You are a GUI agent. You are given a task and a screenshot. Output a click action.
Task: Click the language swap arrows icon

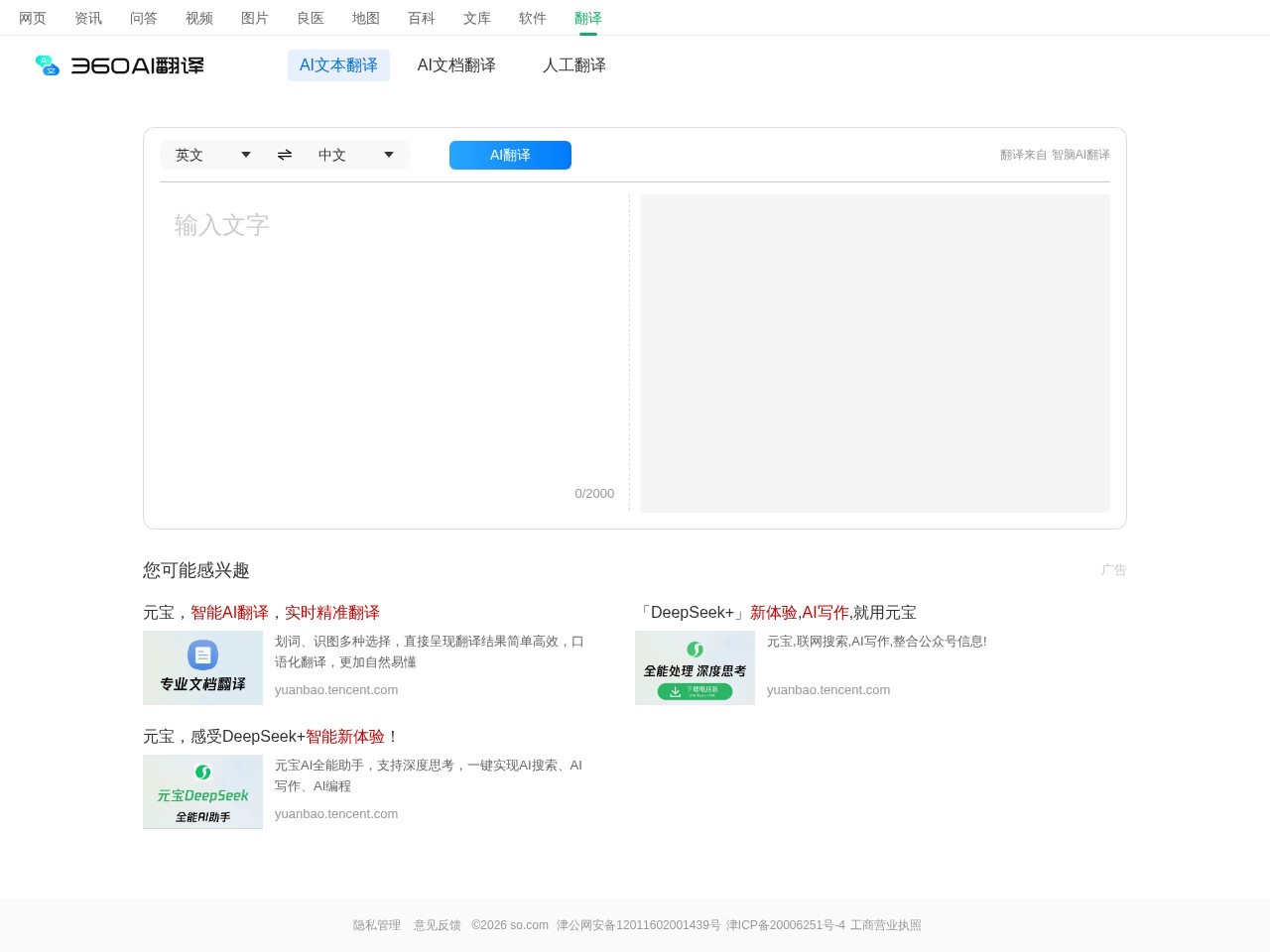point(285,155)
